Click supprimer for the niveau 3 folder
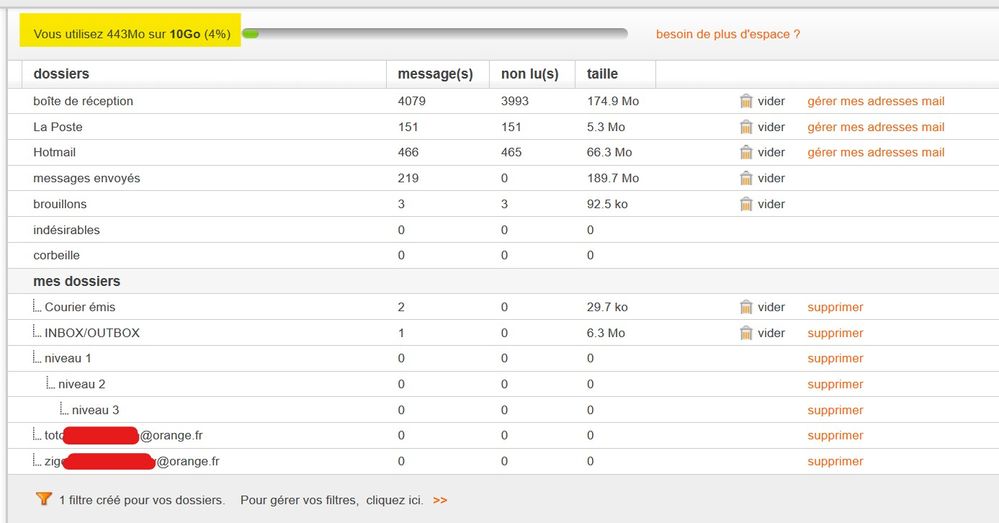 click(x=834, y=410)
